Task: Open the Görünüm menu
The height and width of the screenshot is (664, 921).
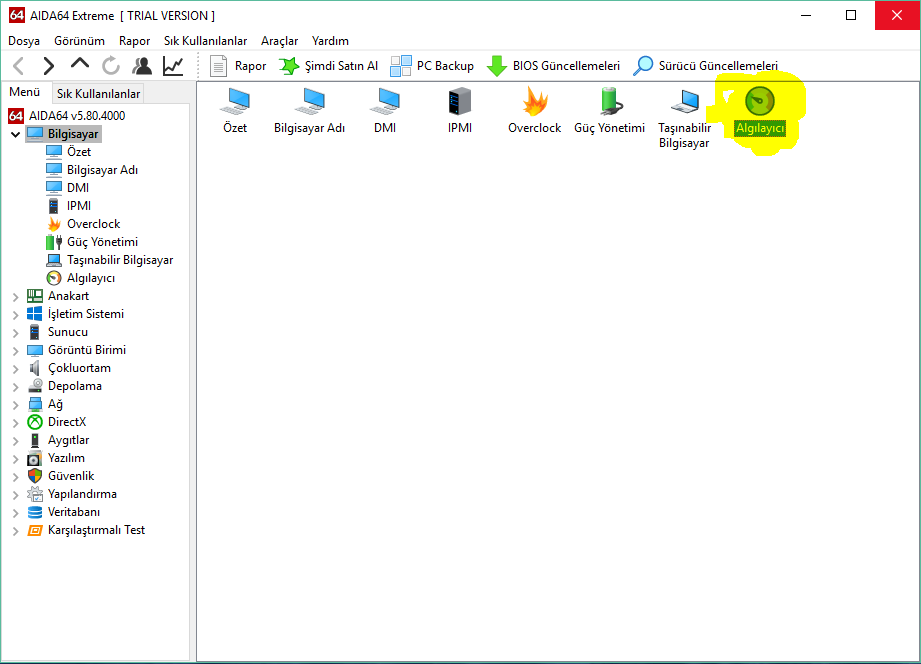Action: coord(79,41)
